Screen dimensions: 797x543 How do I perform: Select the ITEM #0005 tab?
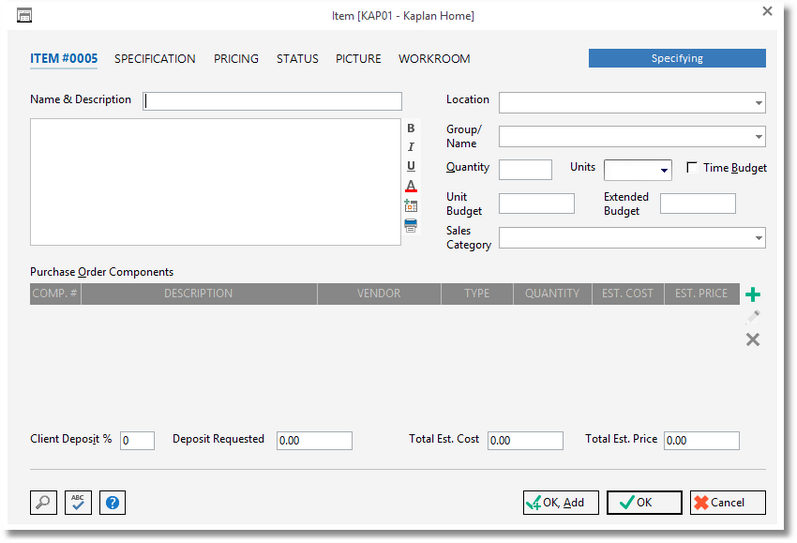[x=64, y=58]
